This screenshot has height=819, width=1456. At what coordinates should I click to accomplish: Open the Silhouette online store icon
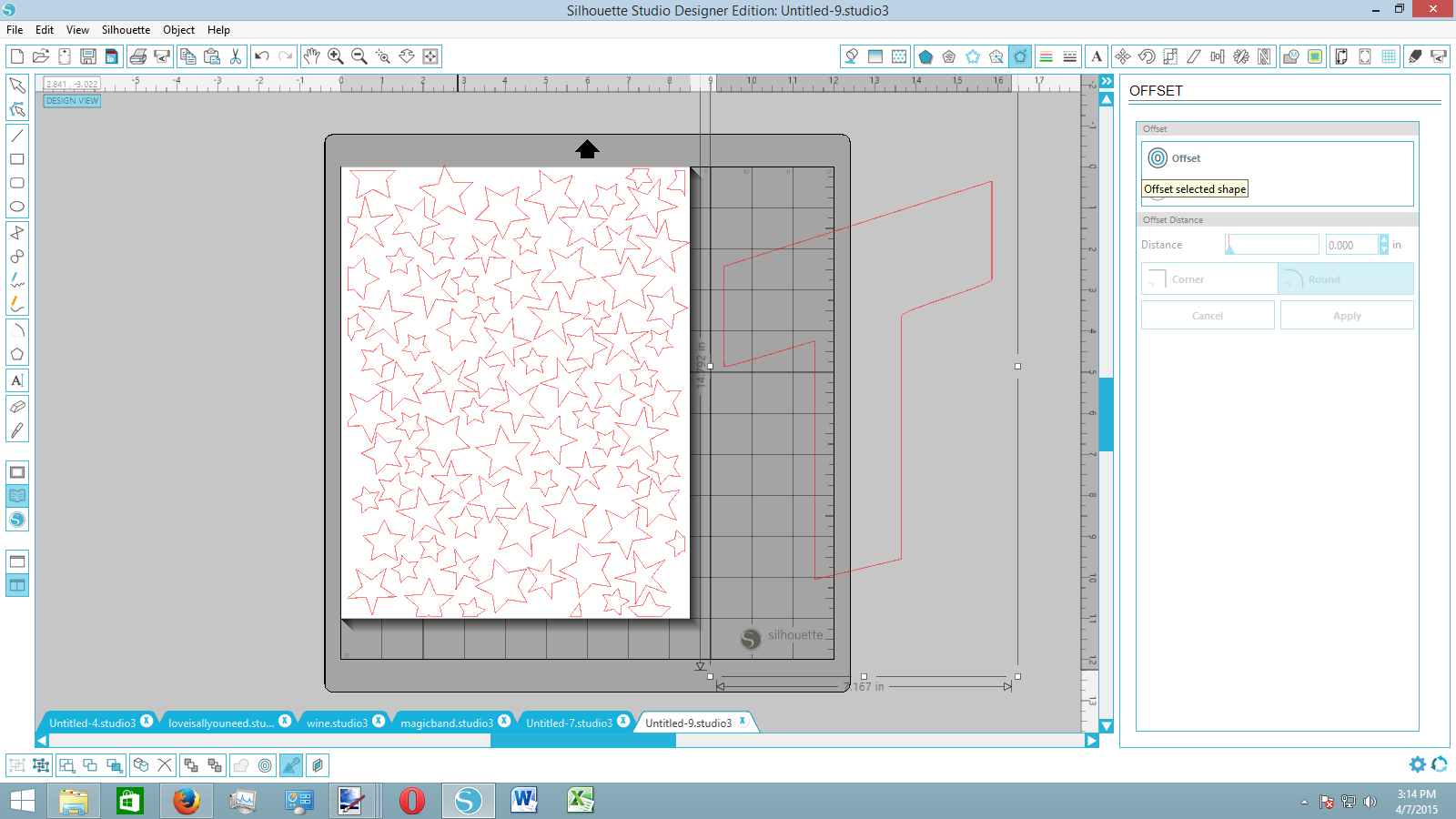(17, 520)
